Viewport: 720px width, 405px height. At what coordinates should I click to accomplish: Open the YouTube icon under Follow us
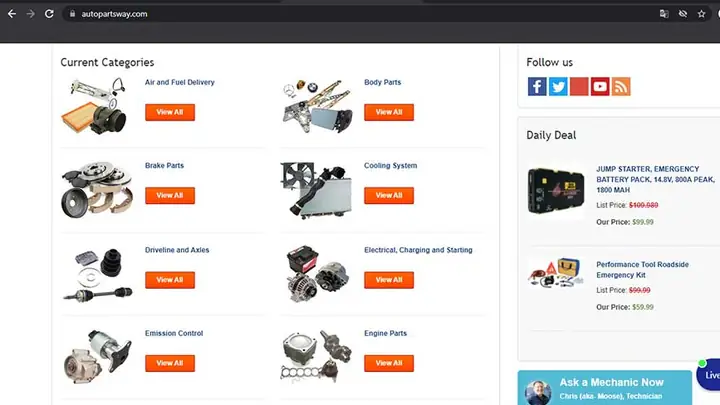click(x=600, y=86)
